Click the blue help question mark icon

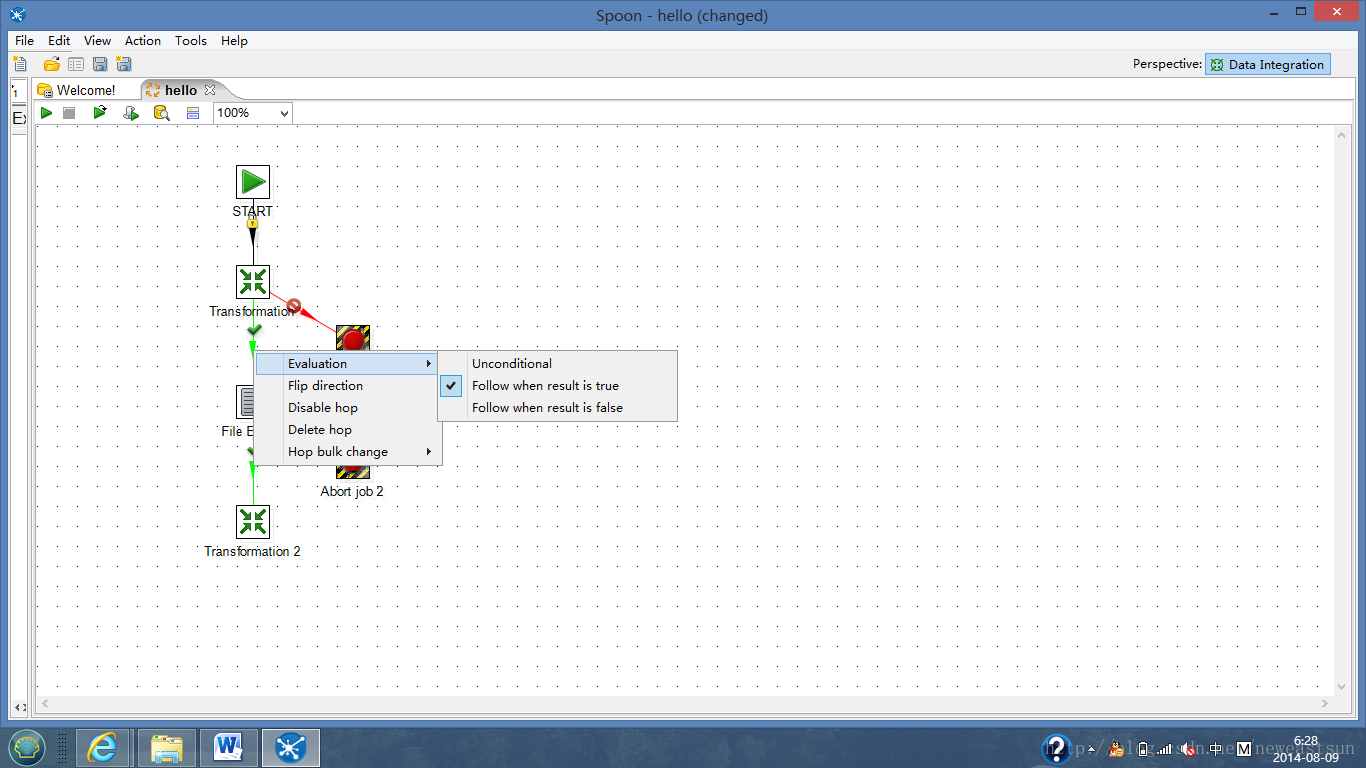point(1056,749)
